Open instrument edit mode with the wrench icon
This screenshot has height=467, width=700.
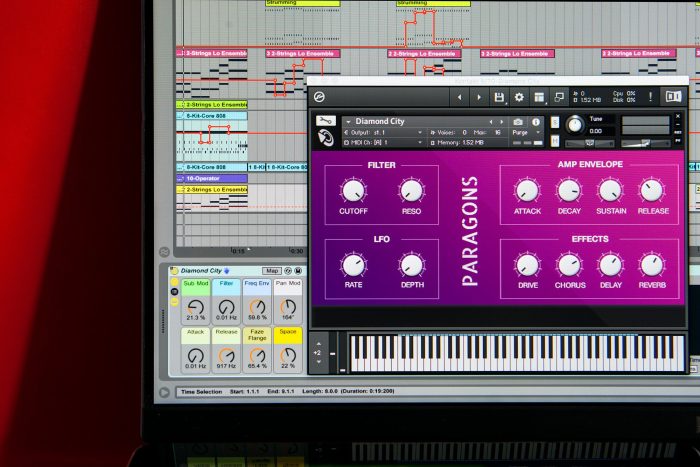pos(326,121)
